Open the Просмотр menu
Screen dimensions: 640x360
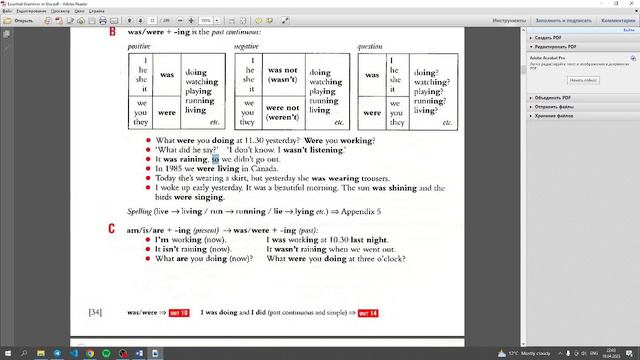tap(60, 11)
